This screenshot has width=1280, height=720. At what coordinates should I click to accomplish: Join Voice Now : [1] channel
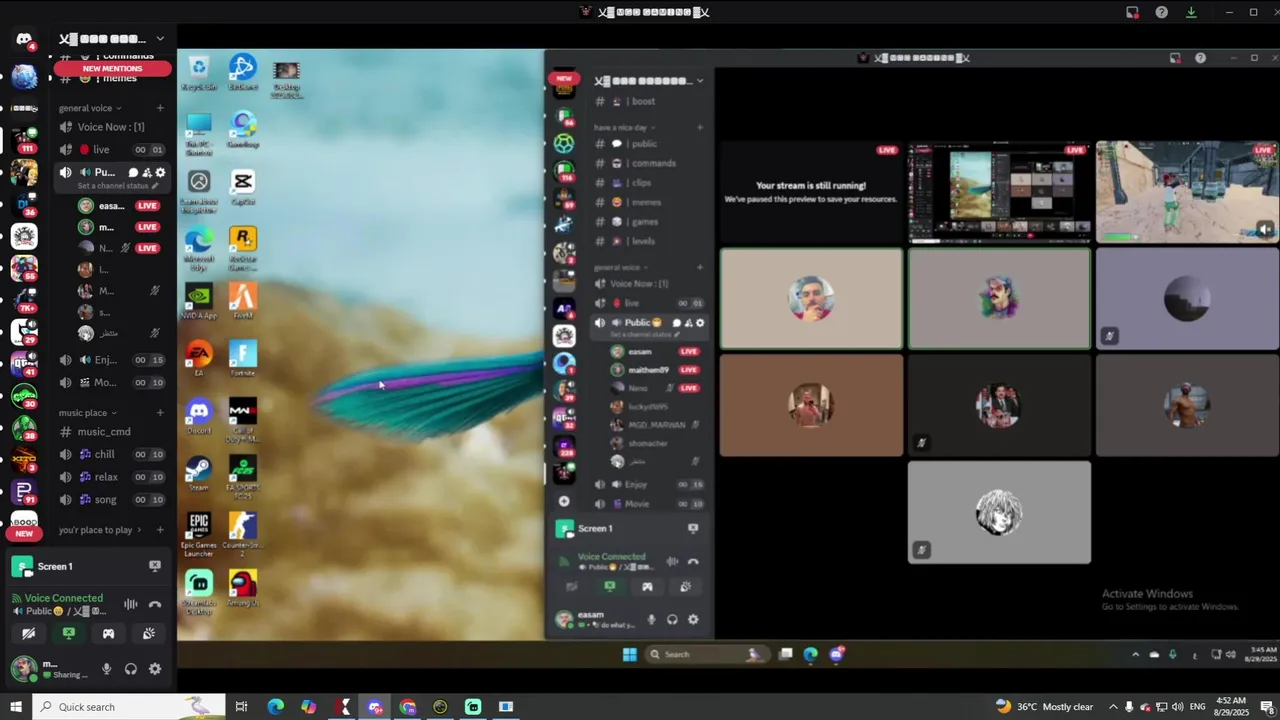pos(112,127)
